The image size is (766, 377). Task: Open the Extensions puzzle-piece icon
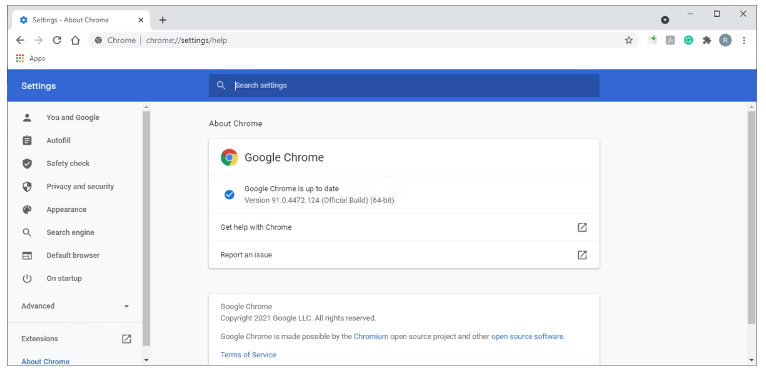click(706, 41)
